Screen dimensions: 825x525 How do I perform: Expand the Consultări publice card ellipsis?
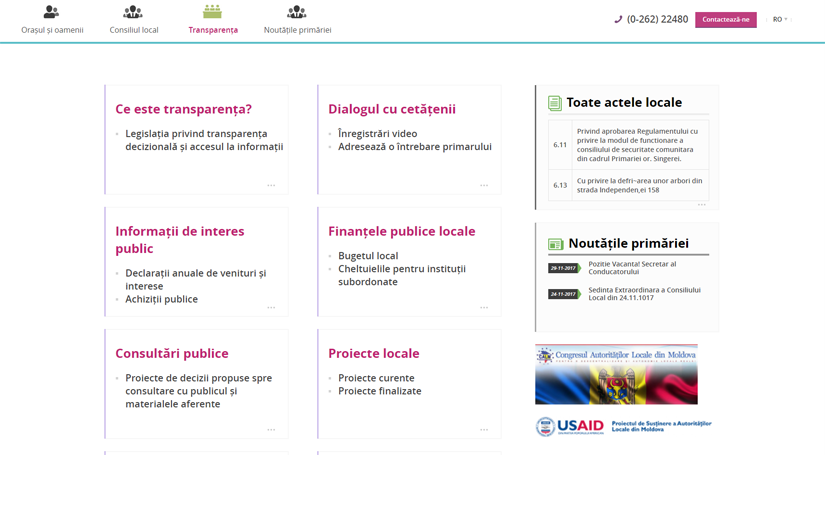tap(271, 429)
